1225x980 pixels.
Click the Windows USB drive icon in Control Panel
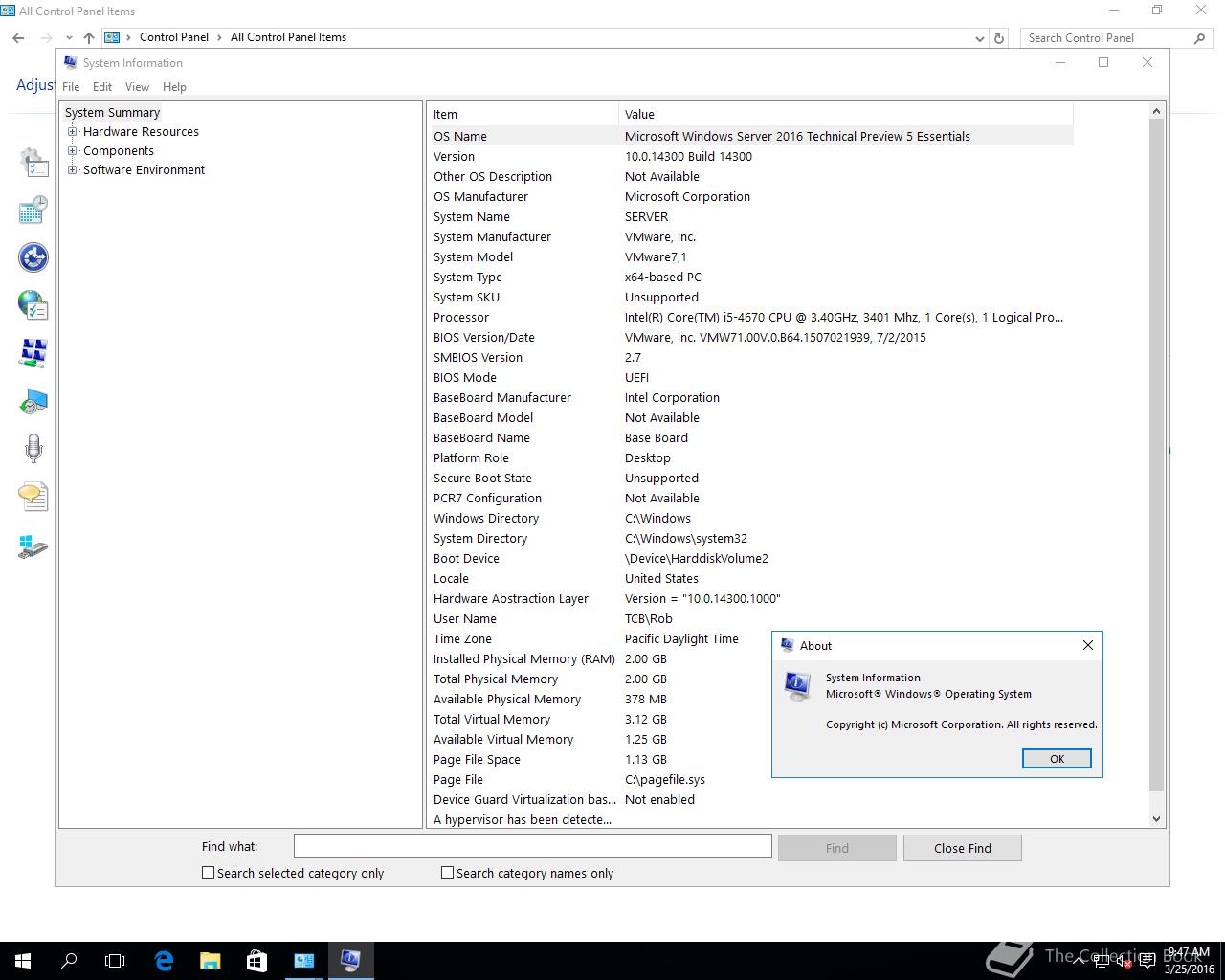point(33,546)
